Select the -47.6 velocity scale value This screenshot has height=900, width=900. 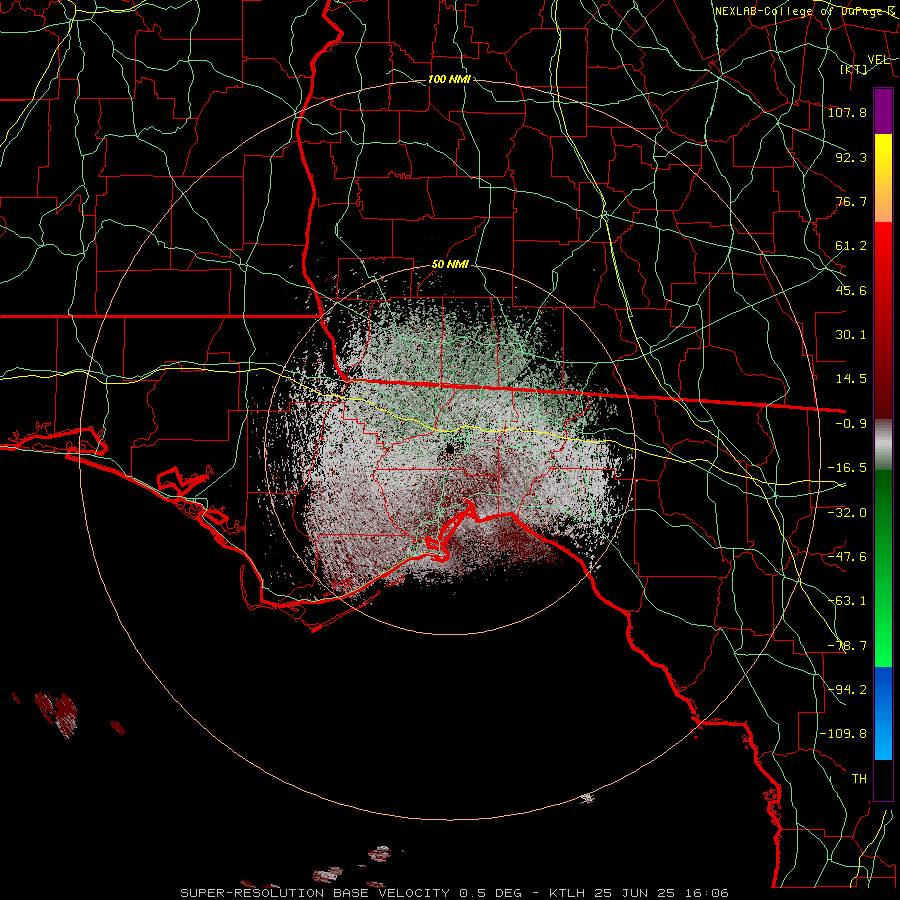coord(847,557)
